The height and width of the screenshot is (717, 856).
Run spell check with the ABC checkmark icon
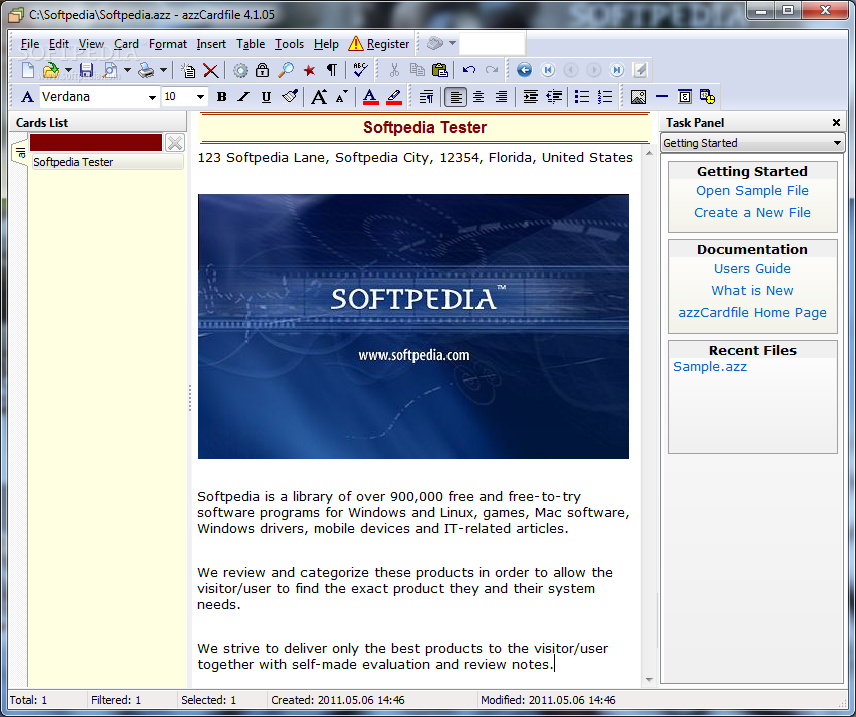360,70
